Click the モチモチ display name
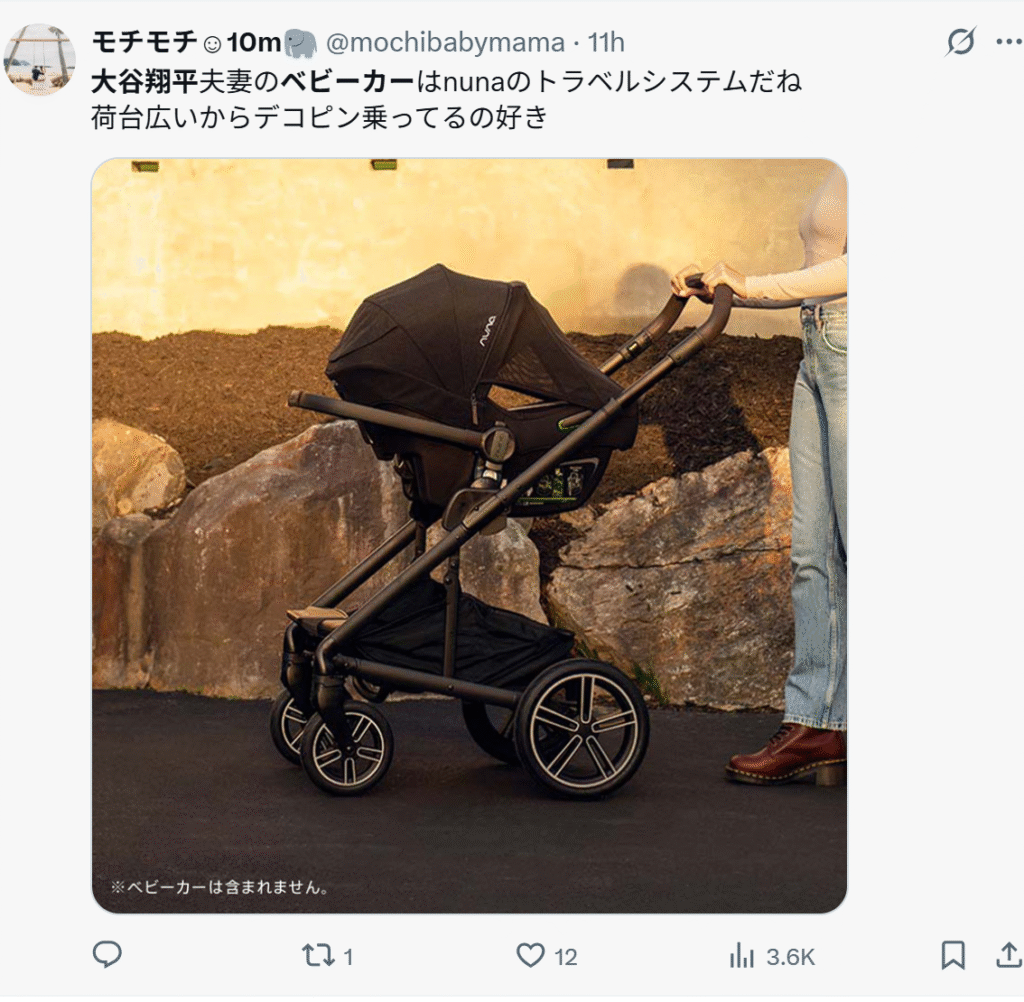This screenshot has width=1024, height=1002. coord(144,42)
